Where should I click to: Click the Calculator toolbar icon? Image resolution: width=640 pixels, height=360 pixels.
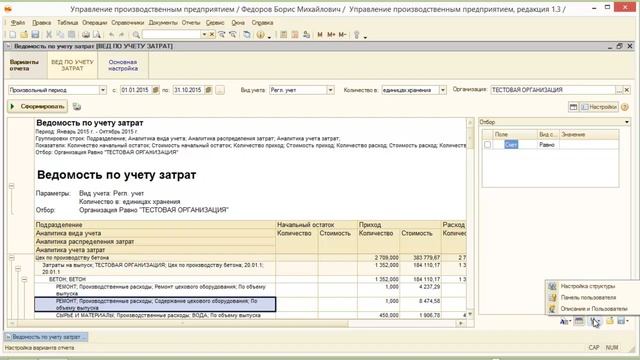click(284, 35)
